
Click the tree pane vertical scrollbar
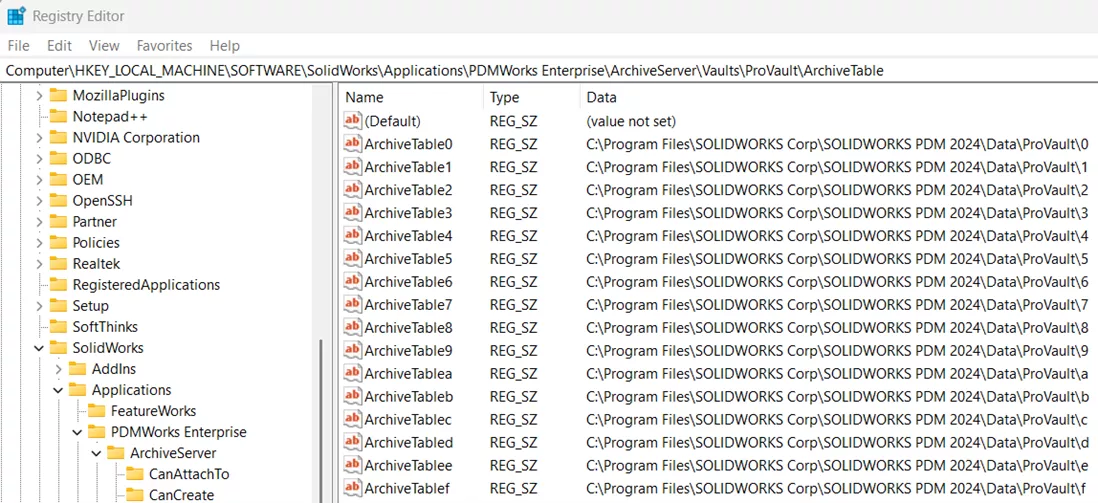pyautogui.click(x=321, y=420)
